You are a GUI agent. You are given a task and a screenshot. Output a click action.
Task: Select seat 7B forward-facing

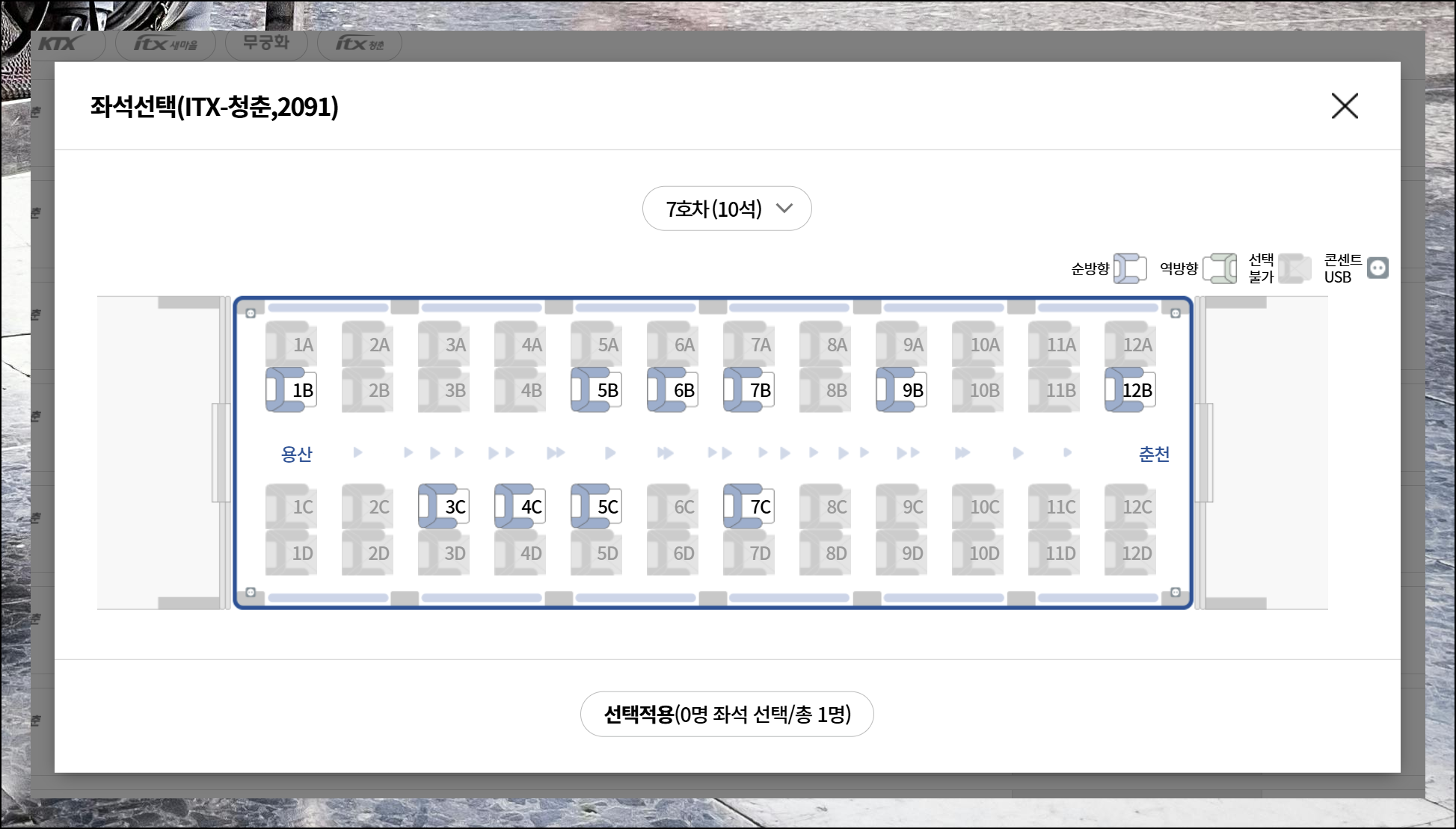click(749, 389)
